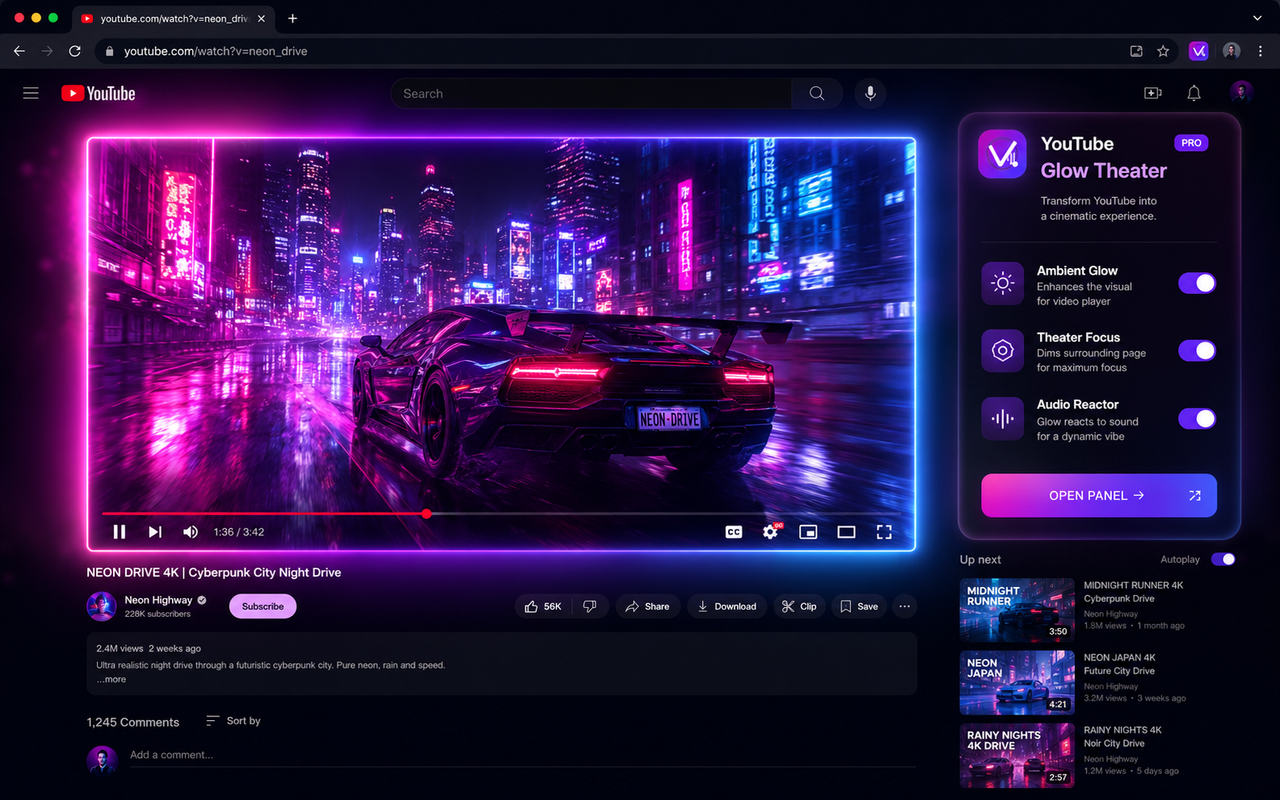Toggle Ambient Glow switch

coord(1197,283)
